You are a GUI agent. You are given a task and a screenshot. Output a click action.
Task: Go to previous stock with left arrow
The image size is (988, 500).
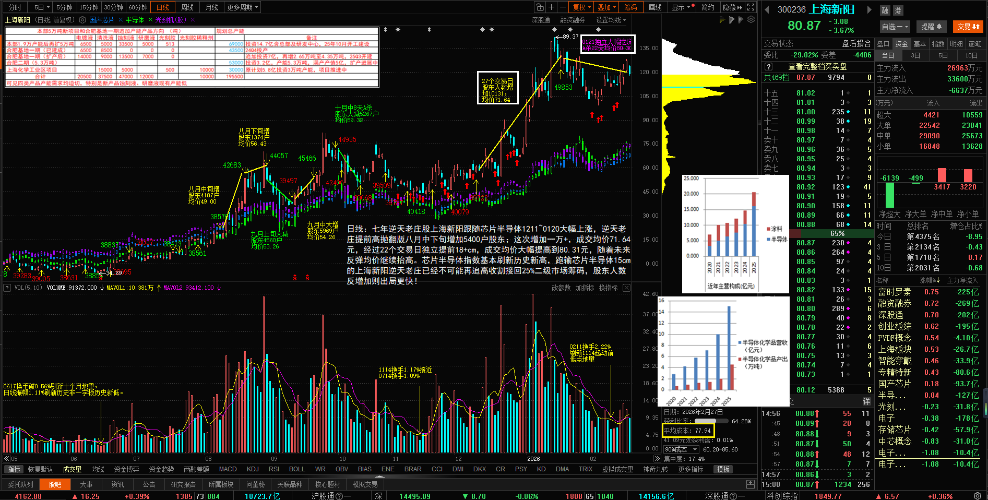click(767, 9)
